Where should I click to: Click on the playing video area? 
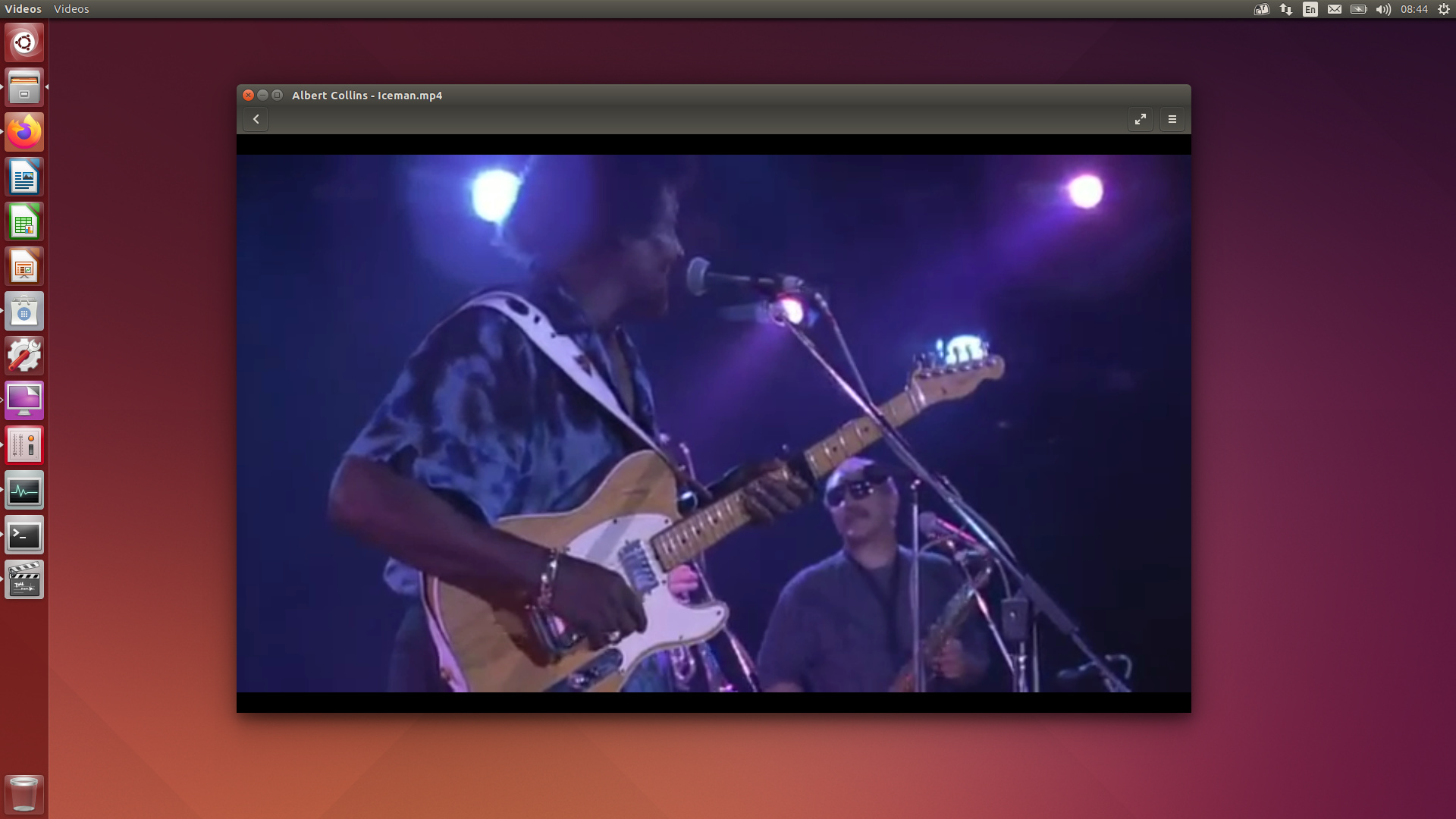[x=713, y=423]
